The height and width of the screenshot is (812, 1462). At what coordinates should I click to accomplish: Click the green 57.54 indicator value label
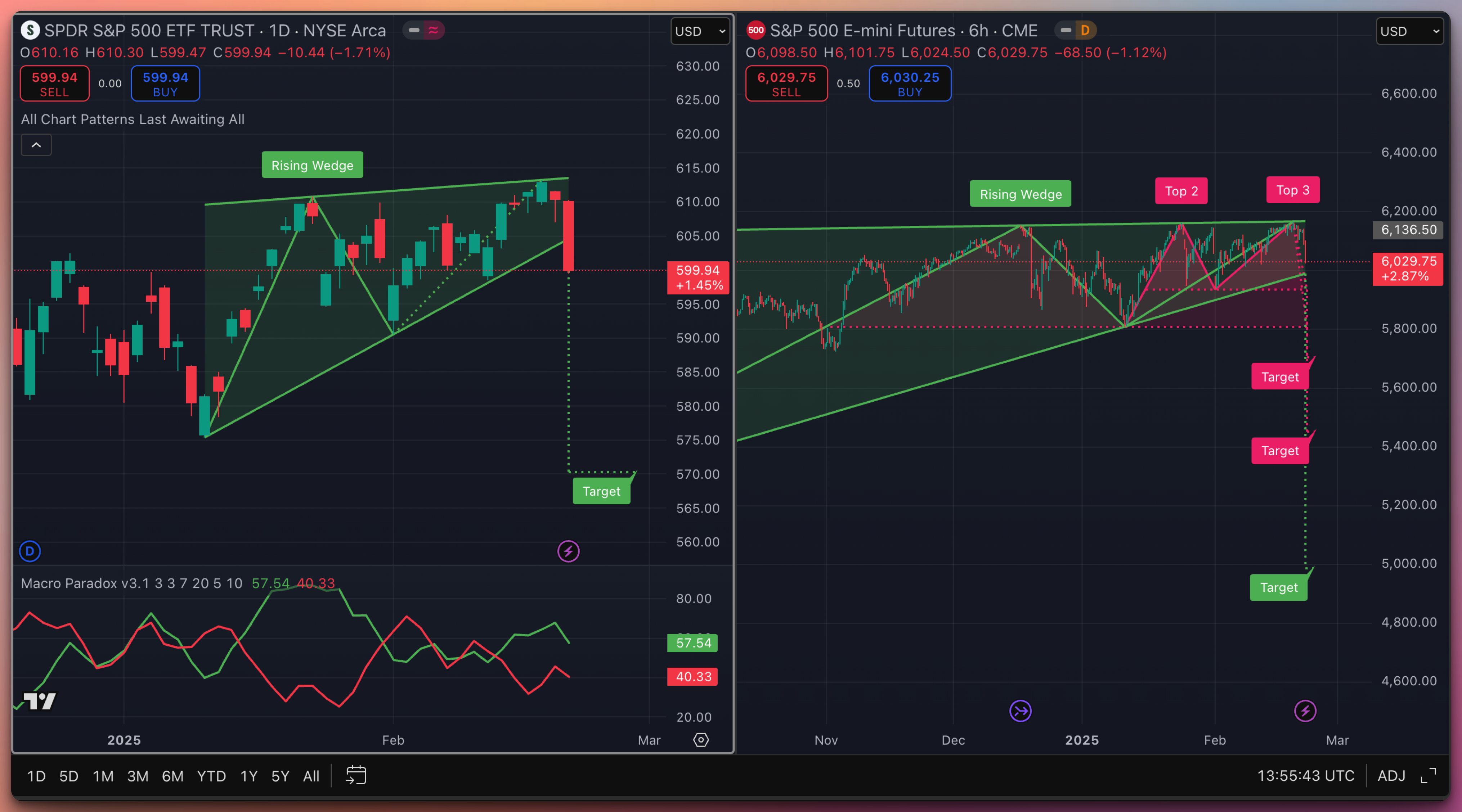click(693, 643)
